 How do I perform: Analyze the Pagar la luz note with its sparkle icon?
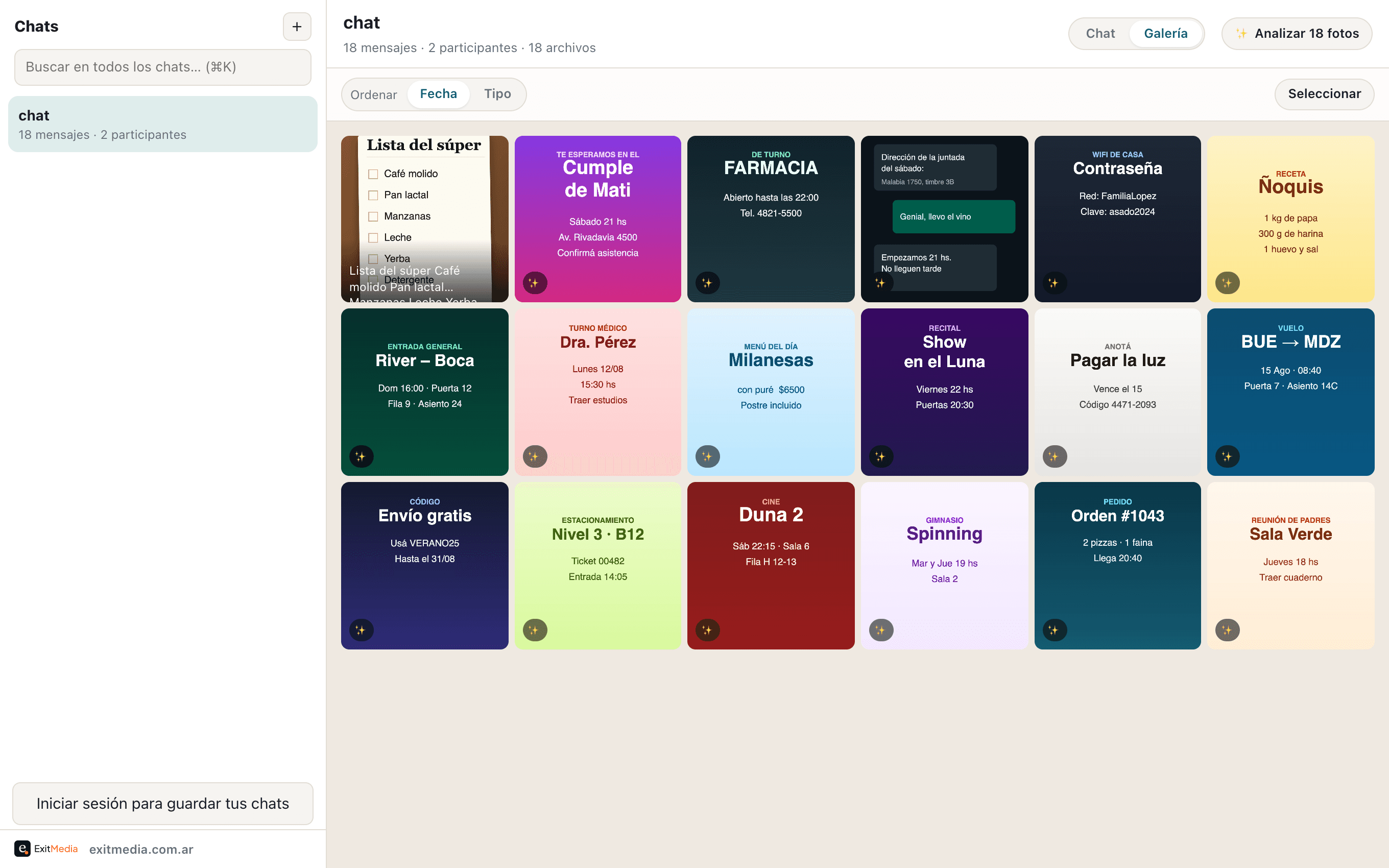coord(1054,456)
